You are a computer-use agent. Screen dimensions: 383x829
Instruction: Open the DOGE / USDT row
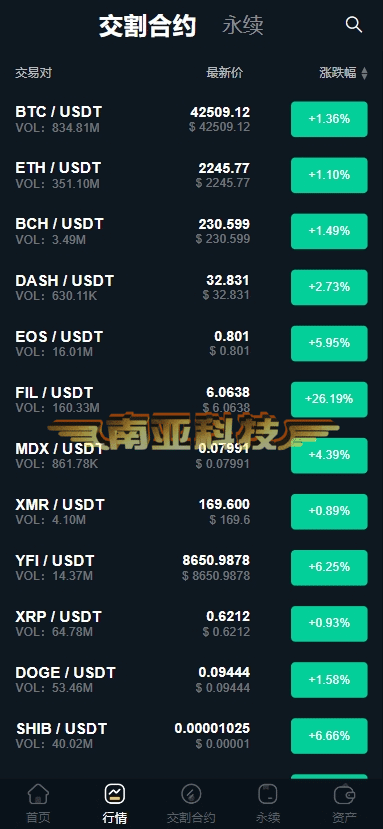pyautogui.click(x=192, y=679)
